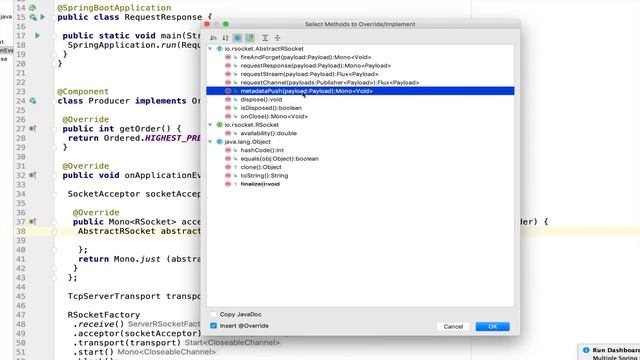This screenshot has height=360, width=640.
Task: Open the Run Dashboard notification
Action: (x=616, y=350)
